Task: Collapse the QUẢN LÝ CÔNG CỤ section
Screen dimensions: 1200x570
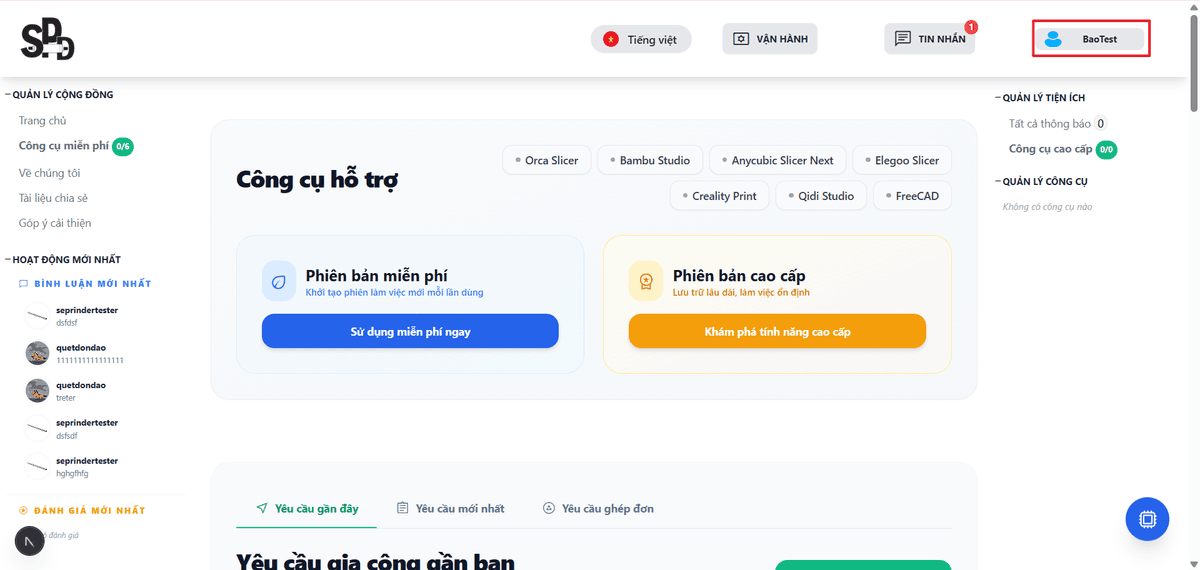Action: (1041, 181)
